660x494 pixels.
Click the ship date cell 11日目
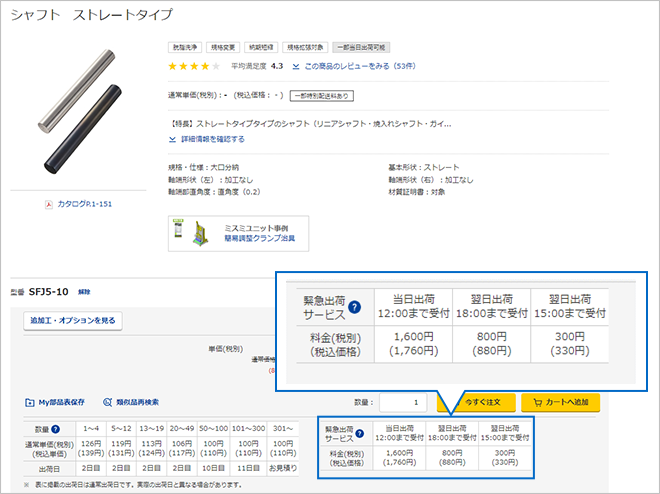click(248, 468)
